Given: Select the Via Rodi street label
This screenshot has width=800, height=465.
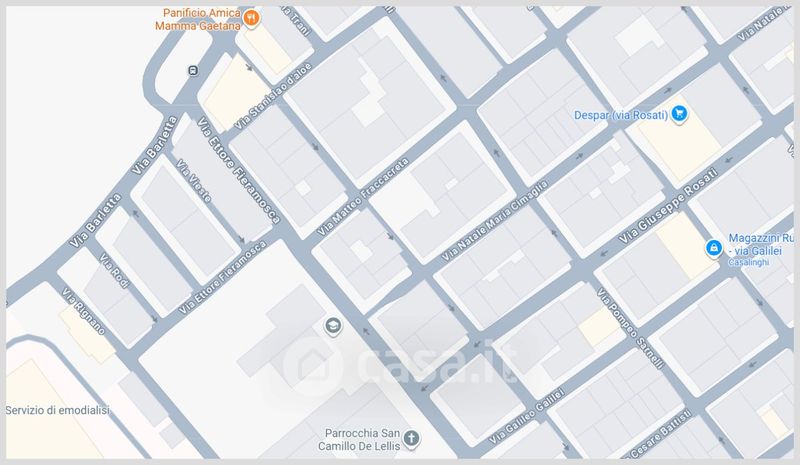Looking at the screenshot, I should click(114, 271).
